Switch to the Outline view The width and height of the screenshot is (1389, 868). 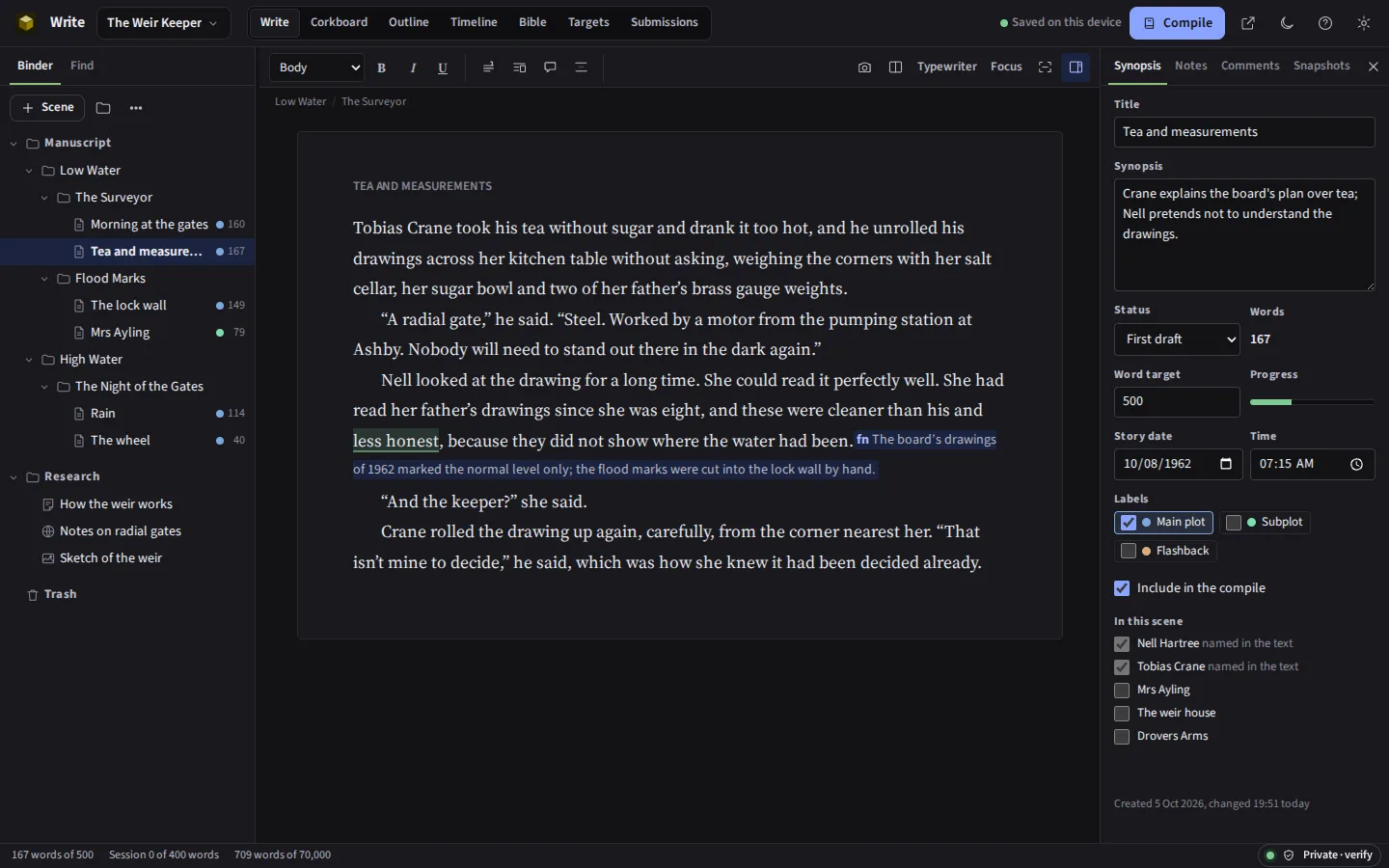pyautogui.click(x=408, y=22)
